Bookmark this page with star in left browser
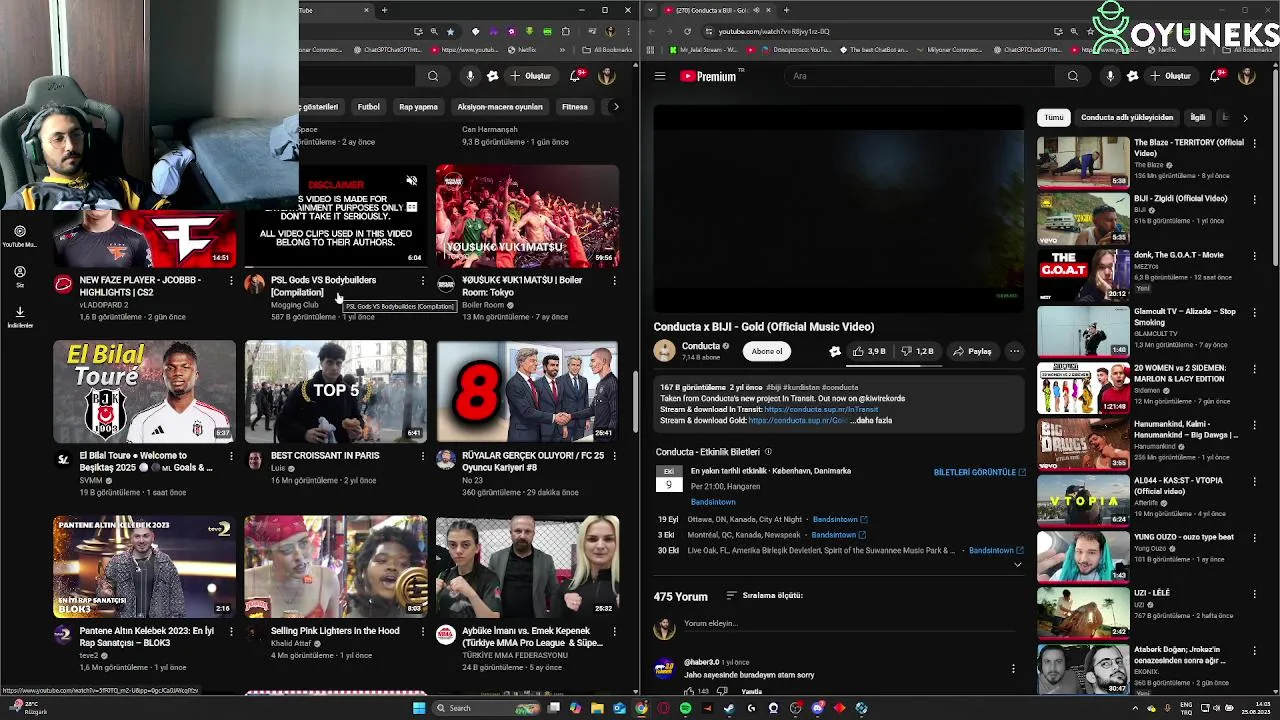The height and width of the screenshot is (720, 1280). coord(450,31)
